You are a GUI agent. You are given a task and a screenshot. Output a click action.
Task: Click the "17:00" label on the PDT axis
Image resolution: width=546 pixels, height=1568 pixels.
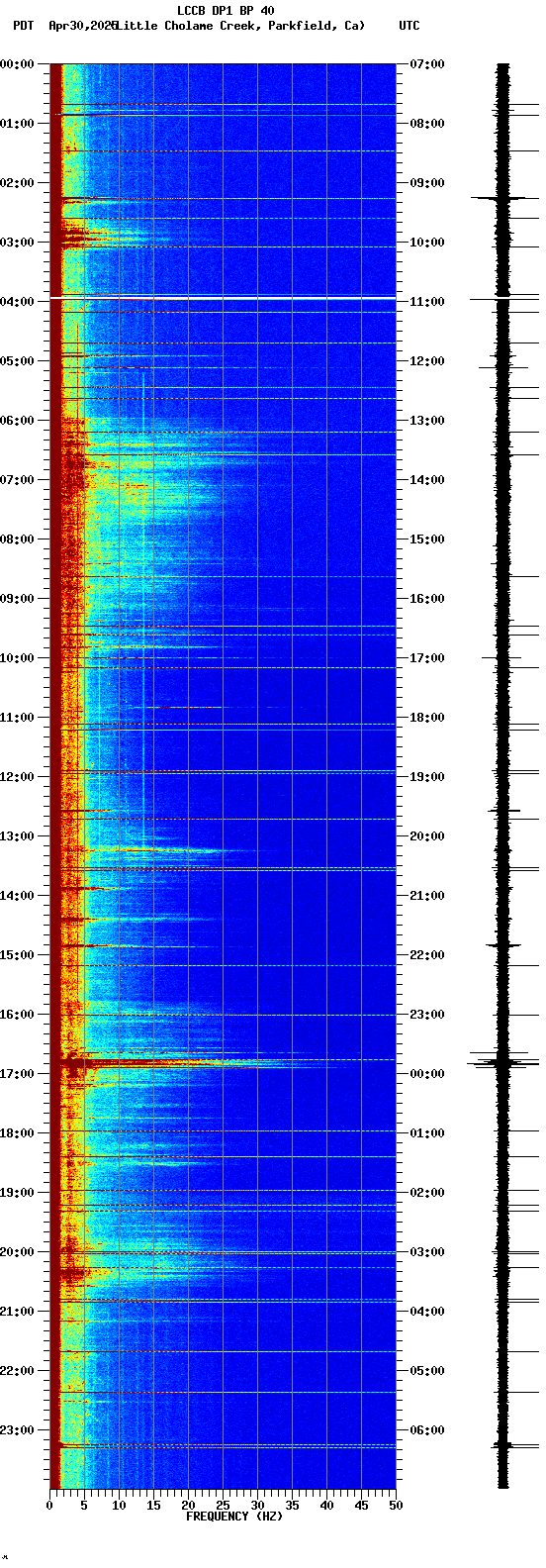pyautogui.click(x=17, y=1074)
